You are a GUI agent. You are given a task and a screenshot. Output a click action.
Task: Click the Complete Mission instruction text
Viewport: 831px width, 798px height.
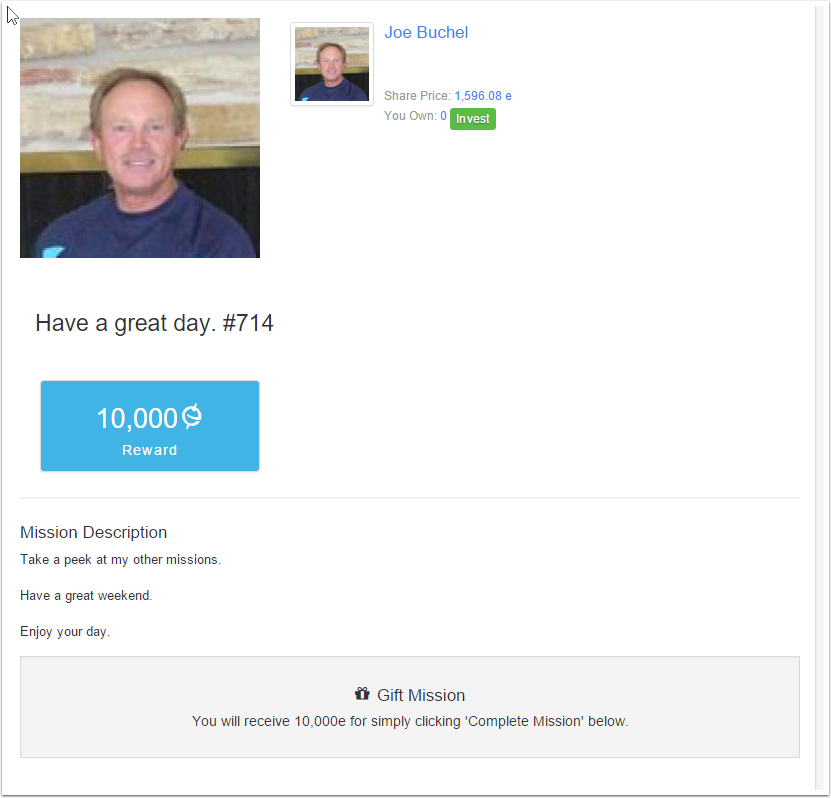point(410,722)
